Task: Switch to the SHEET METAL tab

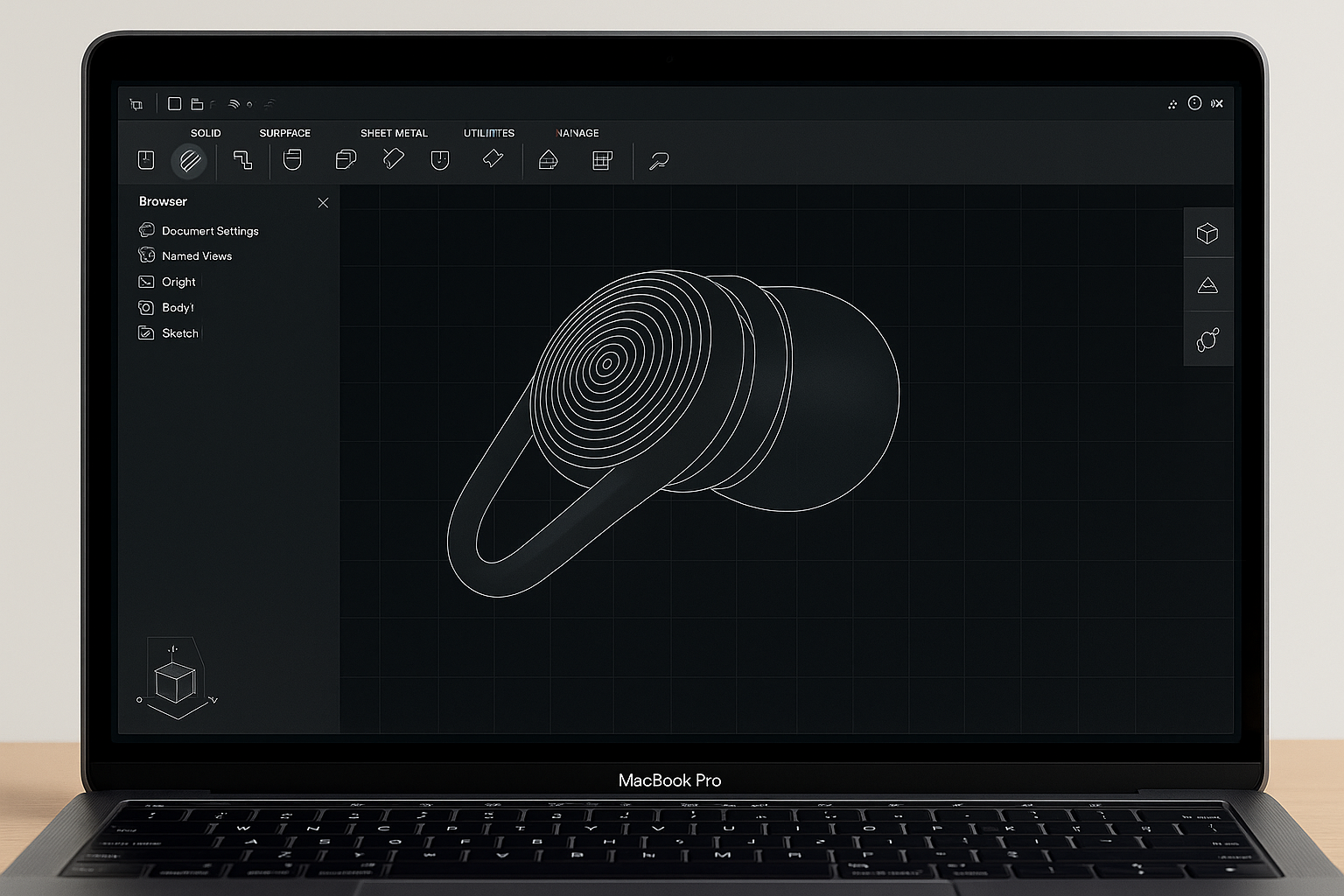Action: pos(394,133)
